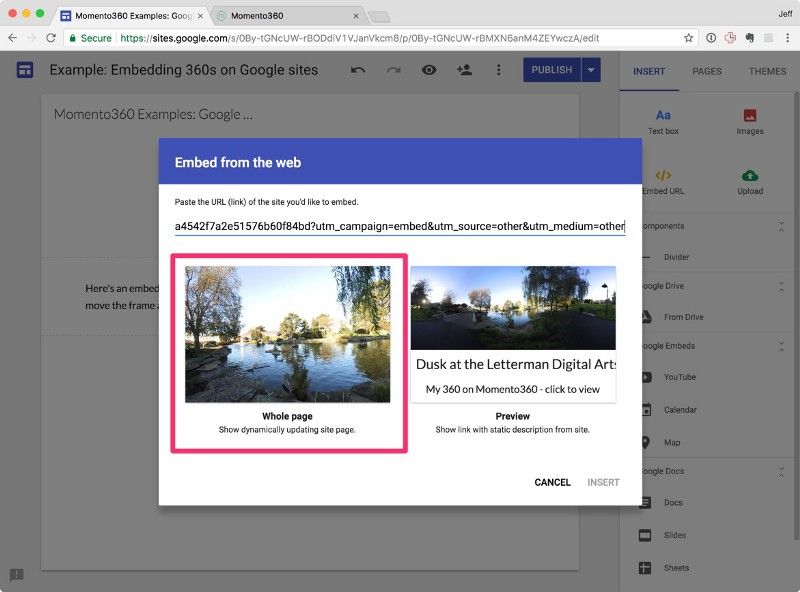This screenshot has width=800, height=592.
Task: Click the Secure lock indicator in address bar
Action: pyautogui.click(x=90, y=38)
